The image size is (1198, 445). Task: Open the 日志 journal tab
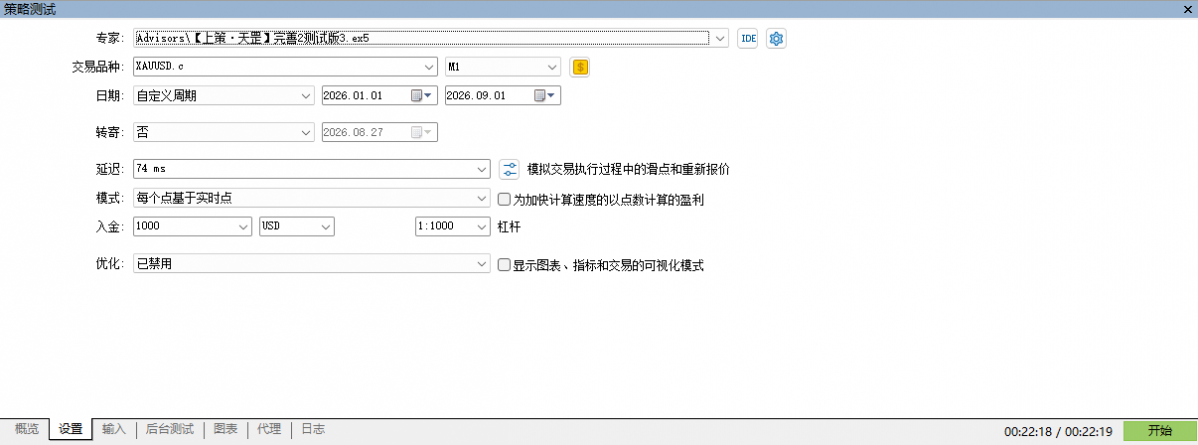click(x=312, y=429)
